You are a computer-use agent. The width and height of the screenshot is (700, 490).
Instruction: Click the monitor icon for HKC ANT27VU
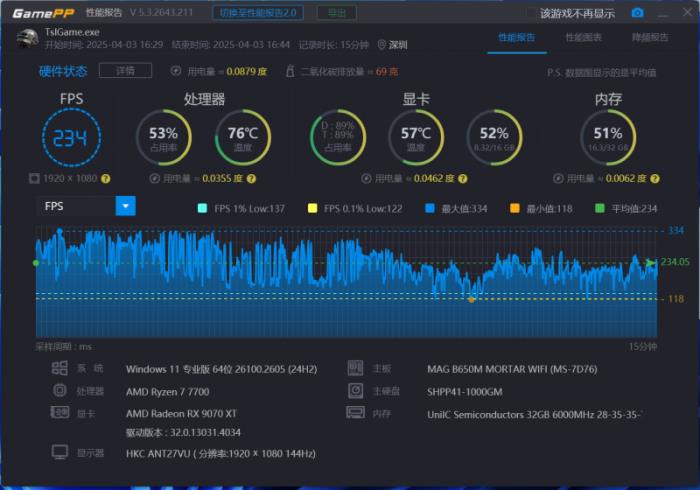coord(60,453)
